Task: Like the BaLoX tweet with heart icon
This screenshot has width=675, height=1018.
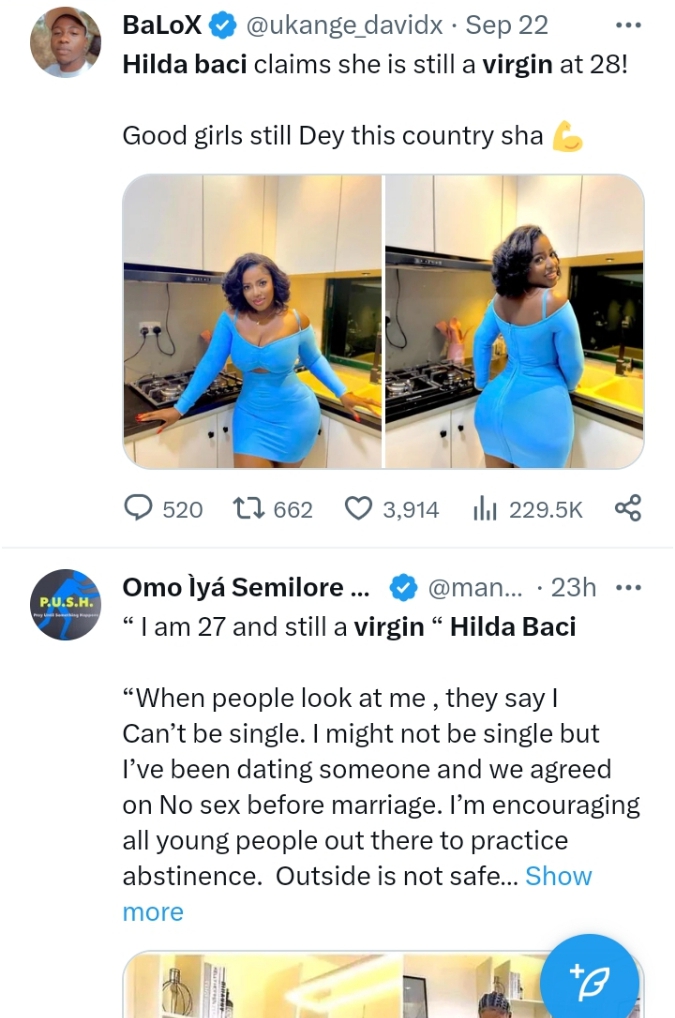Action: (357, 509)
